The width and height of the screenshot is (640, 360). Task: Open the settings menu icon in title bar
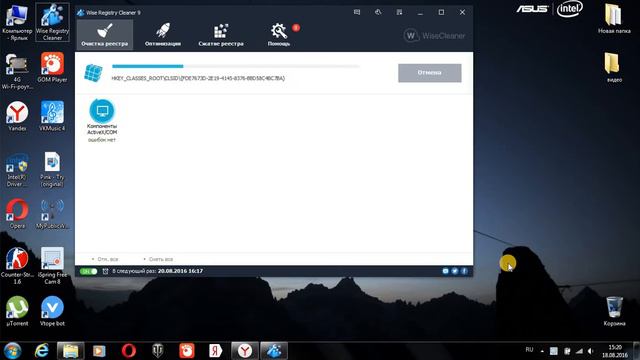coord(399,12)
